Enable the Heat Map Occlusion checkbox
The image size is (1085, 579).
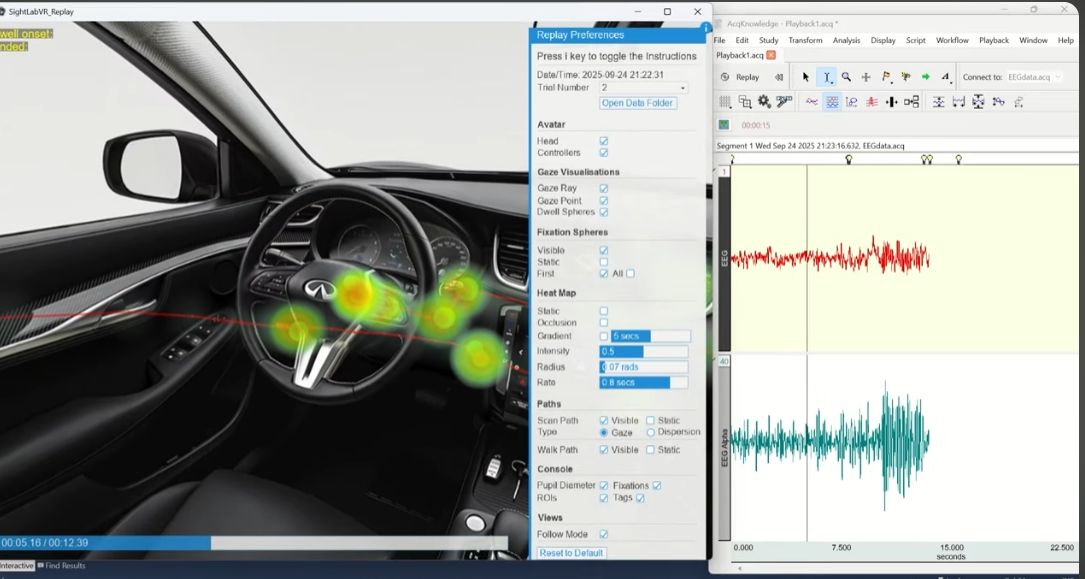tap(603, 323)
